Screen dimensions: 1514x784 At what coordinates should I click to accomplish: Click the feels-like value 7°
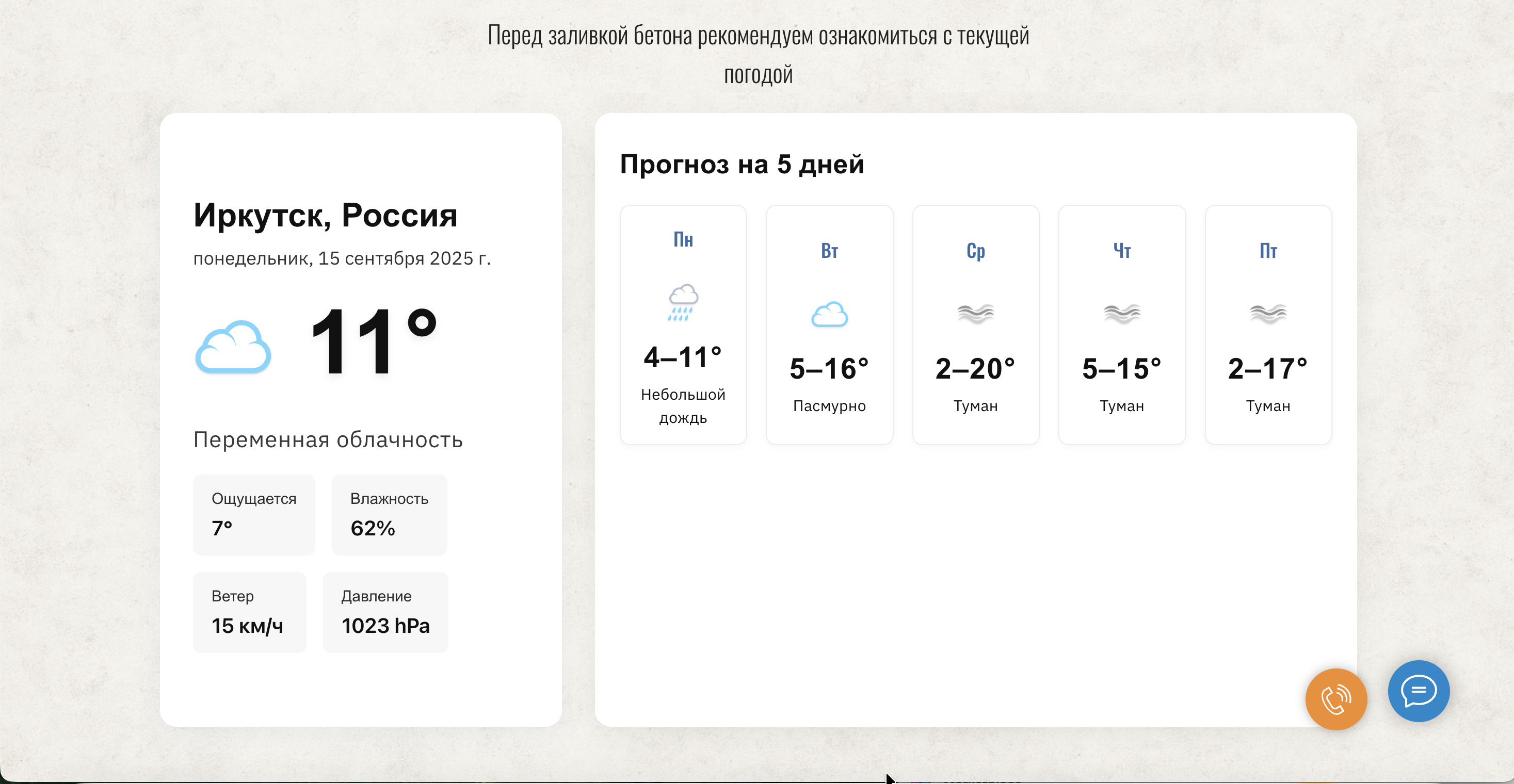point(222,528)
